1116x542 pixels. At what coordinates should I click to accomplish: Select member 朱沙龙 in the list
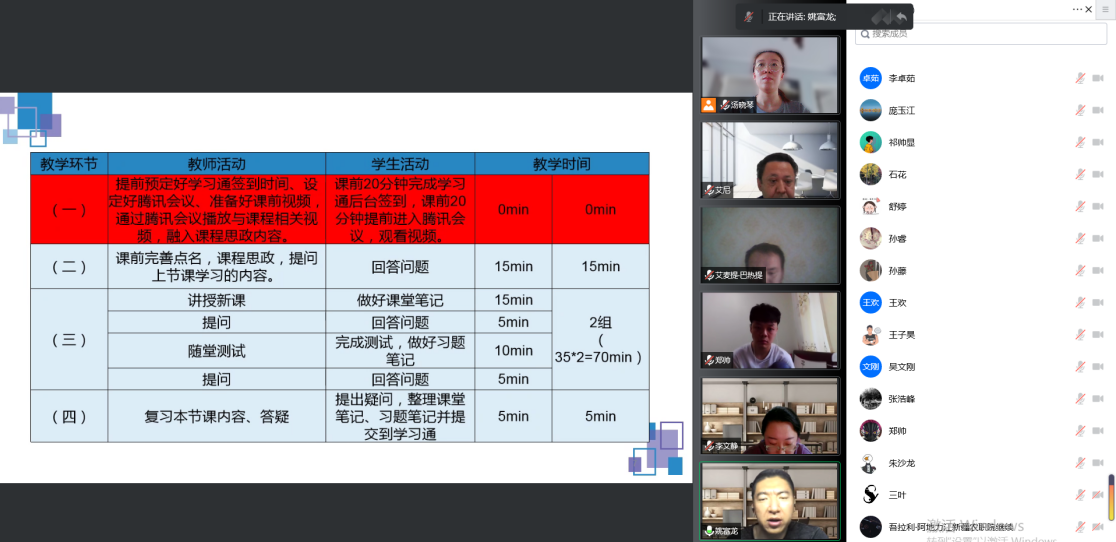(902, 462)
